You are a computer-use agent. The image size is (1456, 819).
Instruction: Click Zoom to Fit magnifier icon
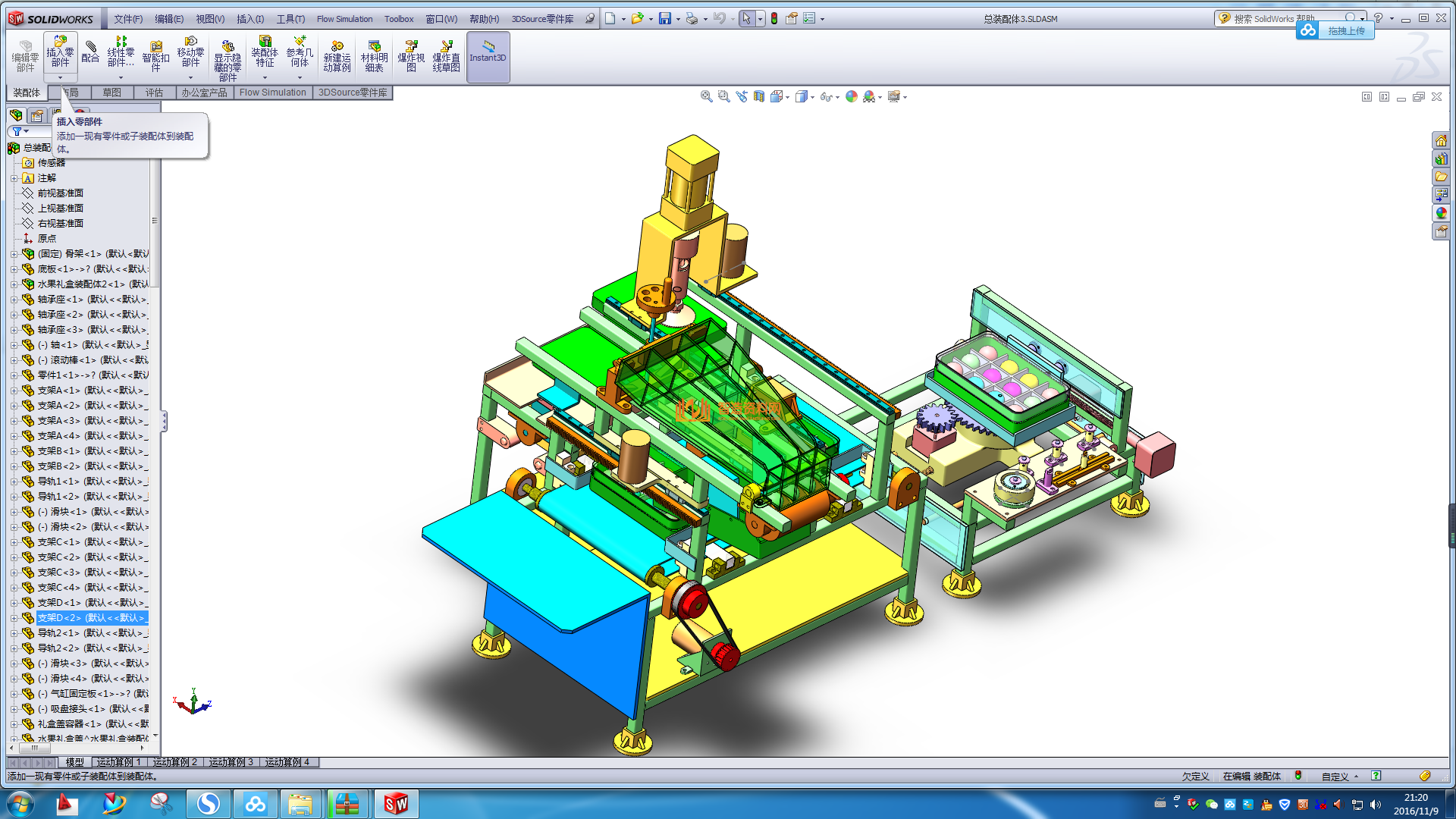(706, 96)
